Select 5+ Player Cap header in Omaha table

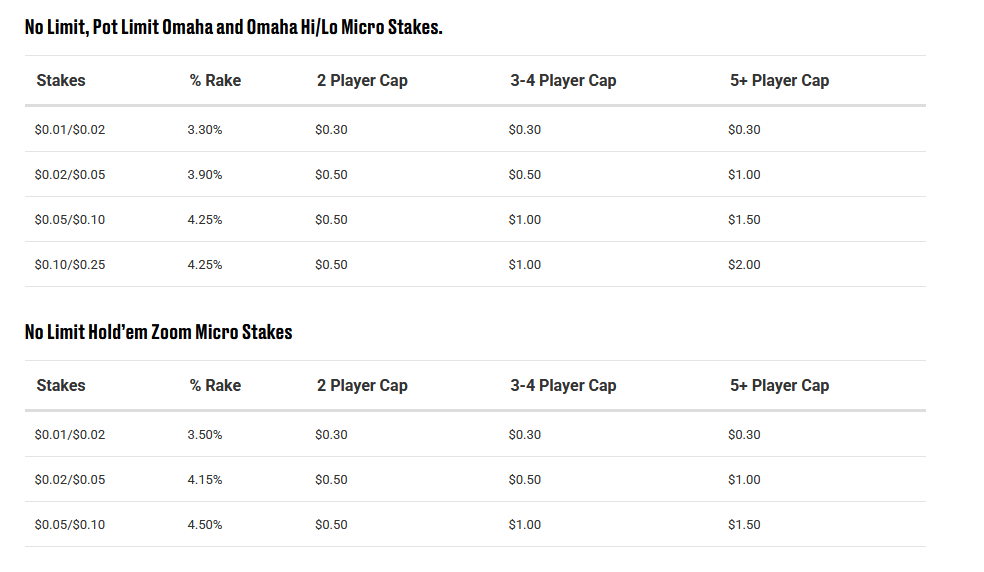(x=779, y=81)
